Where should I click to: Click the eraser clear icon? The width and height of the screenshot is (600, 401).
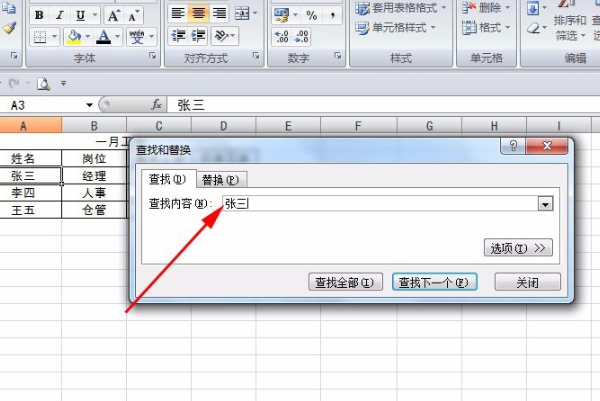click(533, 28)
